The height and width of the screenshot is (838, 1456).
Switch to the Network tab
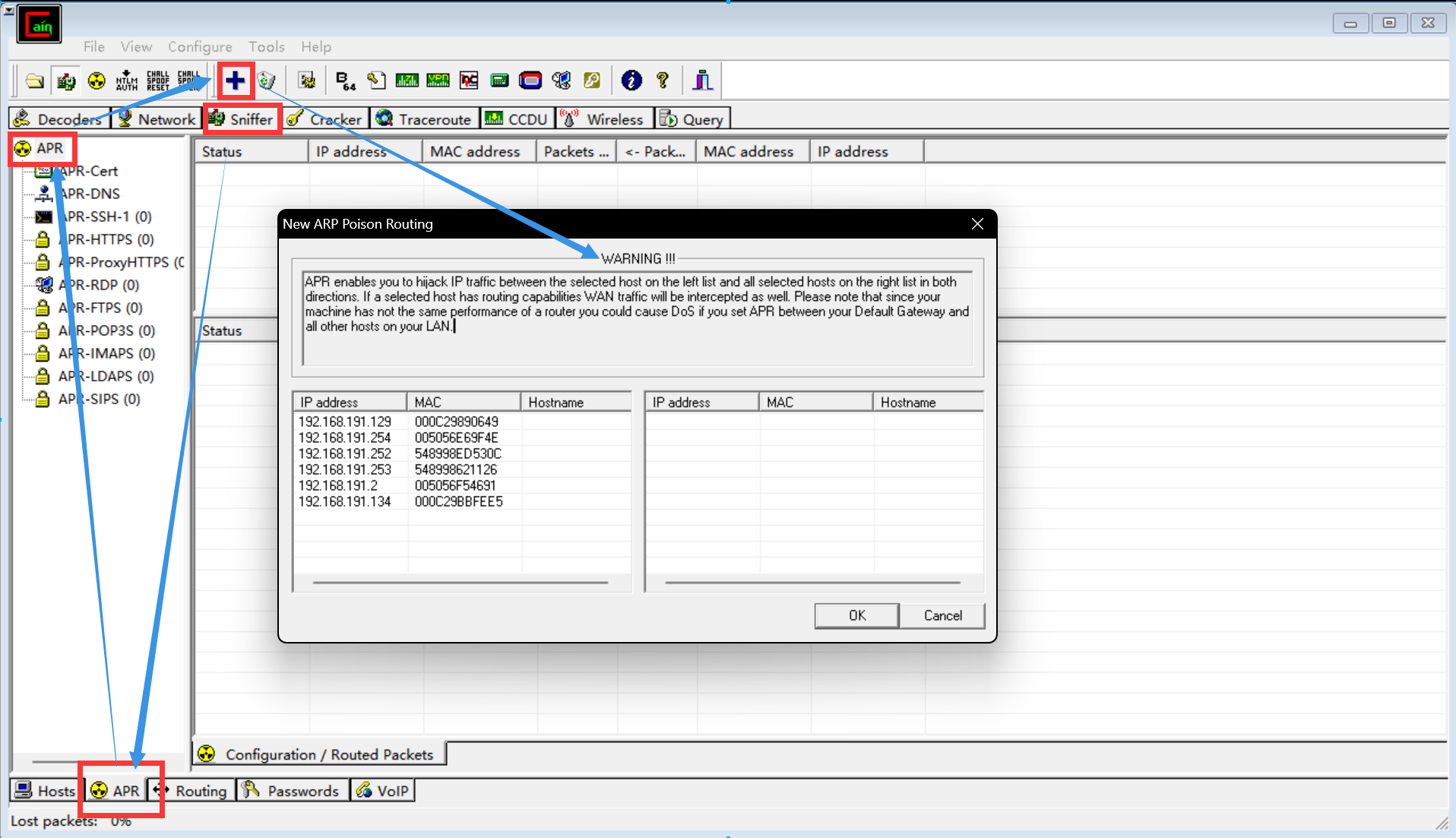(x=157, y=119)
